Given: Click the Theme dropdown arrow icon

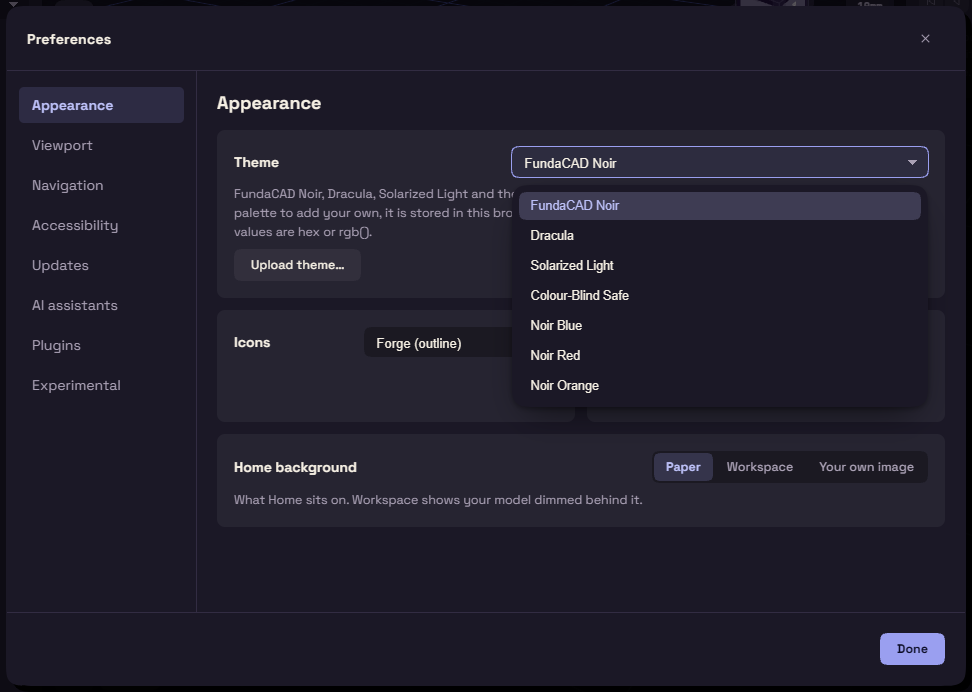Looking at the screenshot, I should tap(912, 162).
